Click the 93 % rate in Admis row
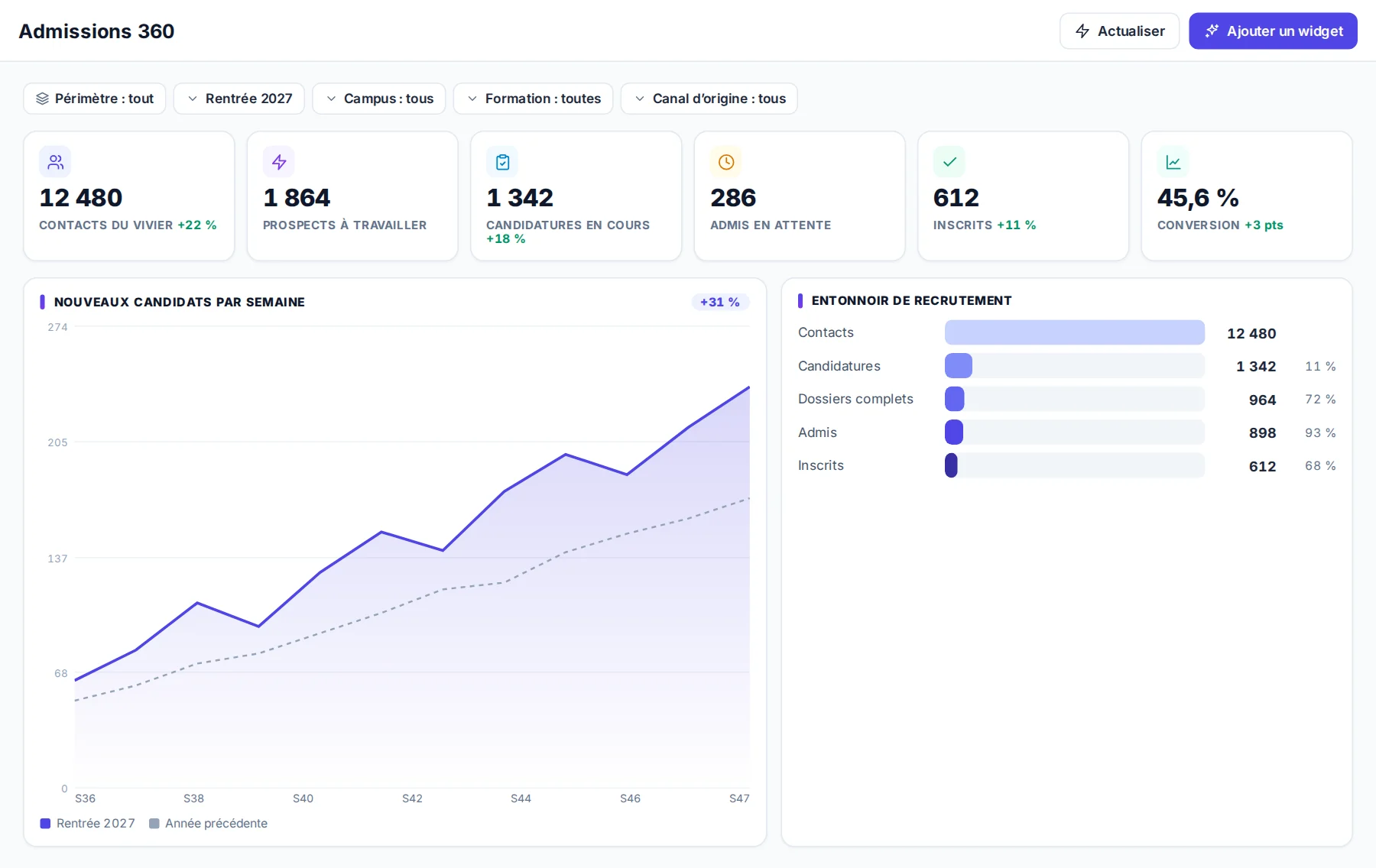Viewport: 1376px width, 868px height. [x=1320, y=433]
